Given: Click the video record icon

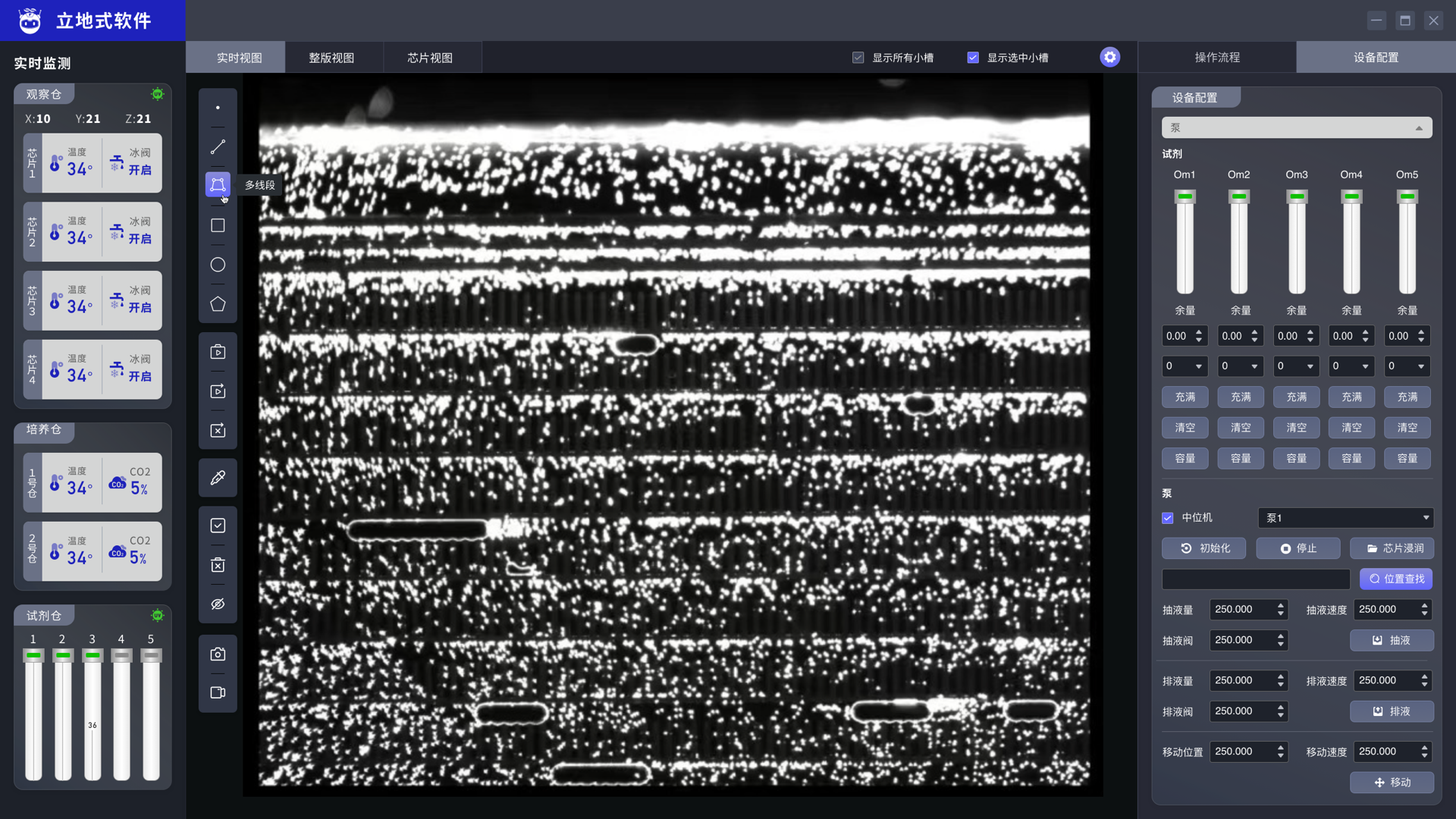Looking at the screenshot, I should tap(218, 692).
